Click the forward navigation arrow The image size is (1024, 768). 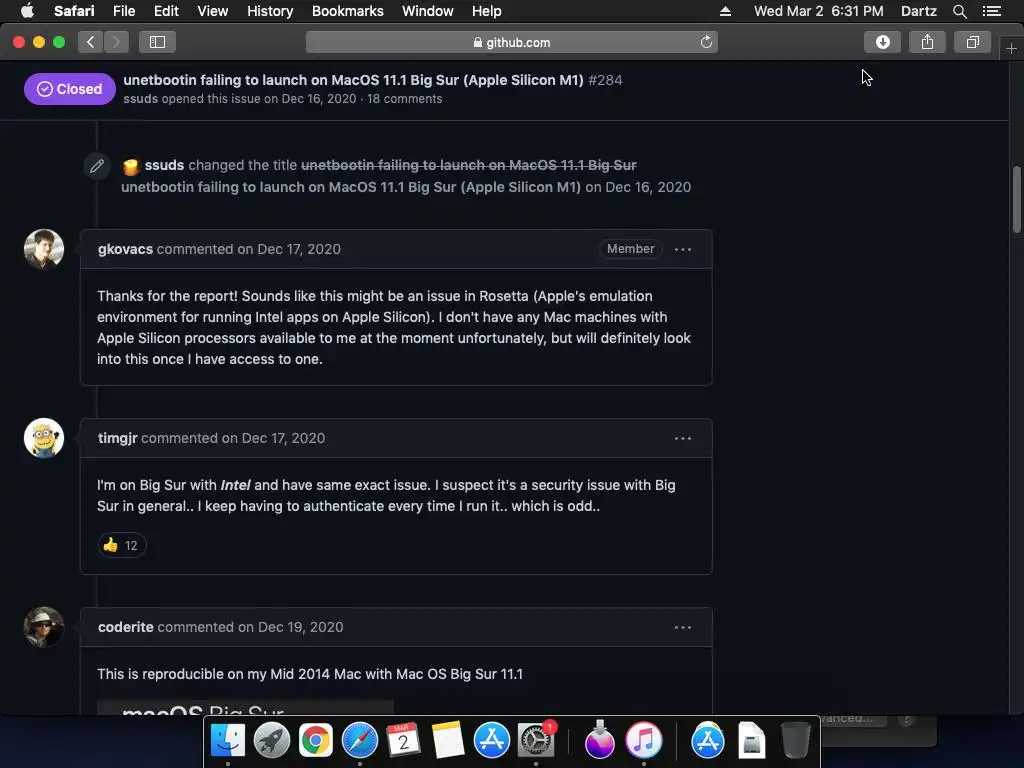116,42
